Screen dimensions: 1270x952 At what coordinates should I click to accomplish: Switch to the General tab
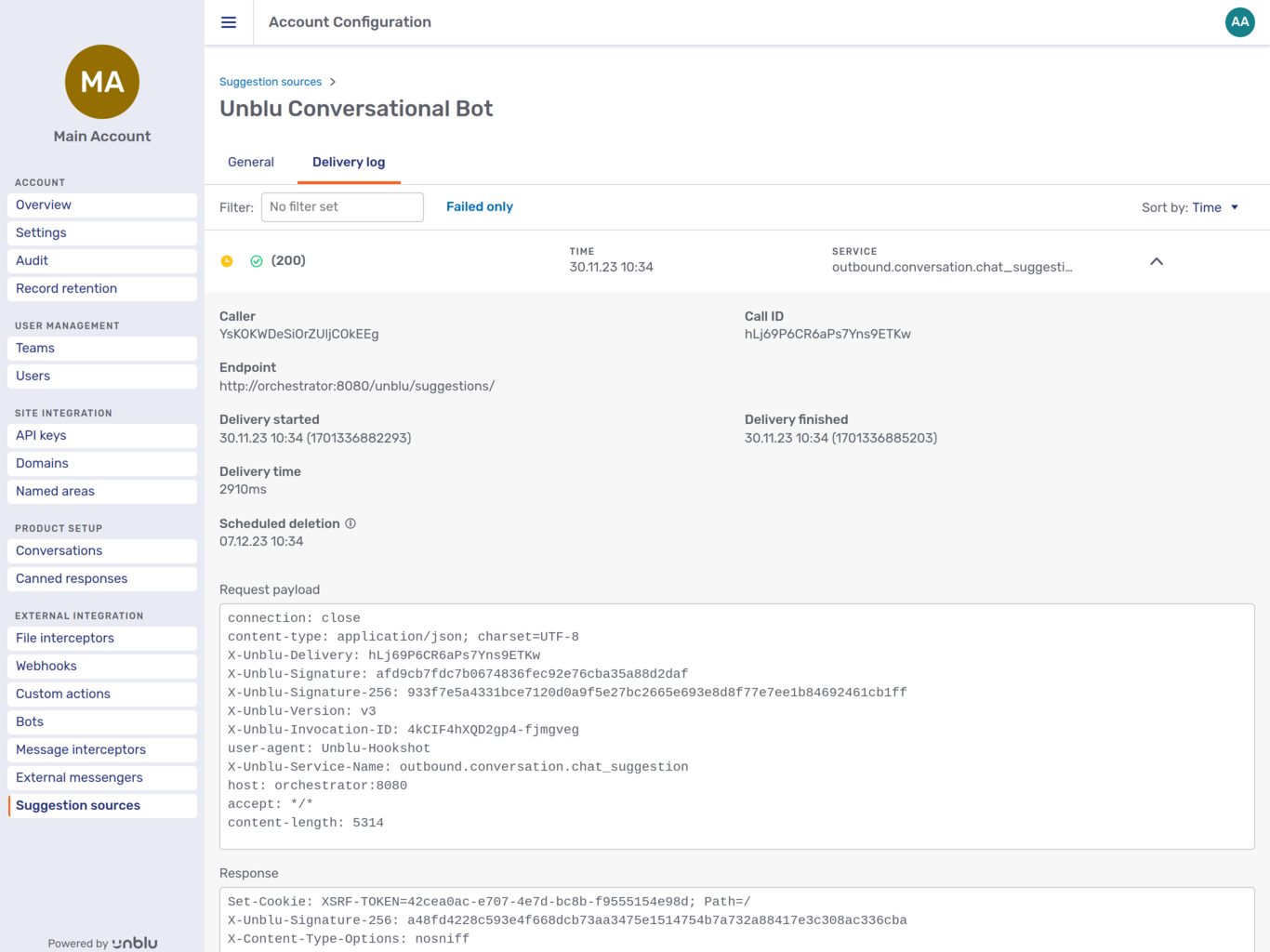250,162
